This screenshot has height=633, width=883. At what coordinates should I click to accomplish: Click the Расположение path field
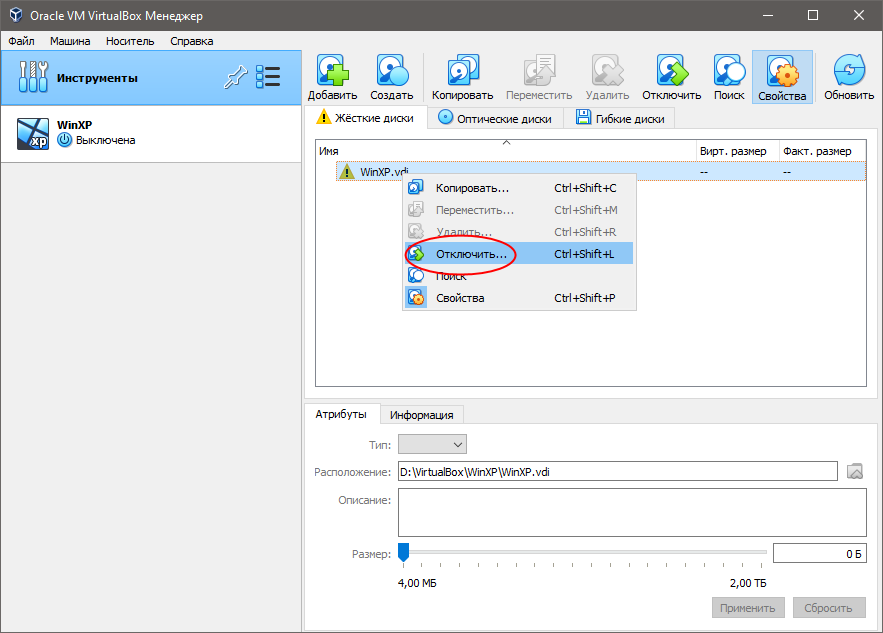pos(618,471)
